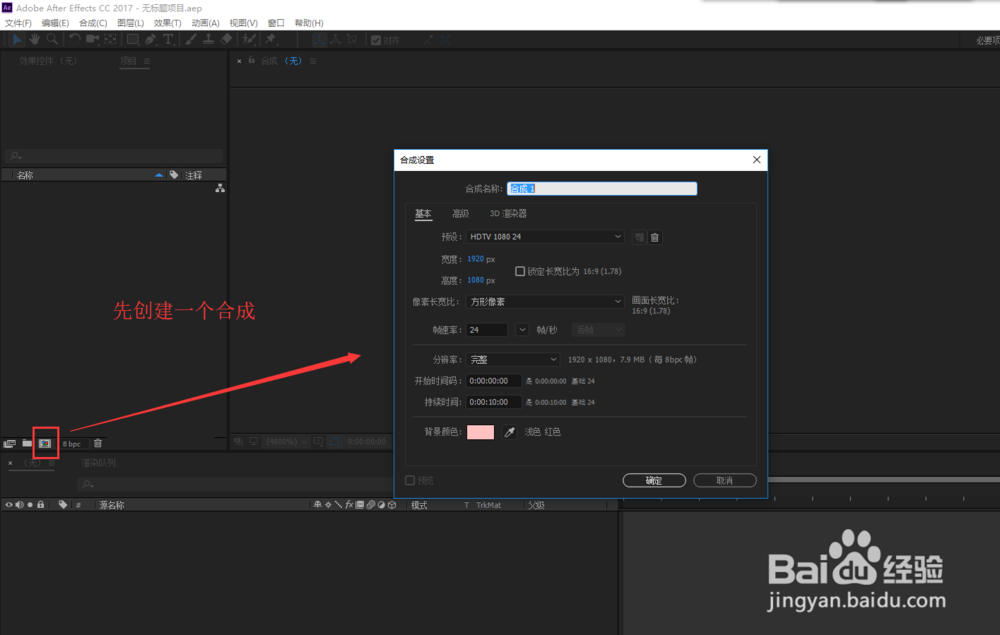Select the Hand tool
This screenshot has width=1000, height=635.
click(x=34, y=40)
